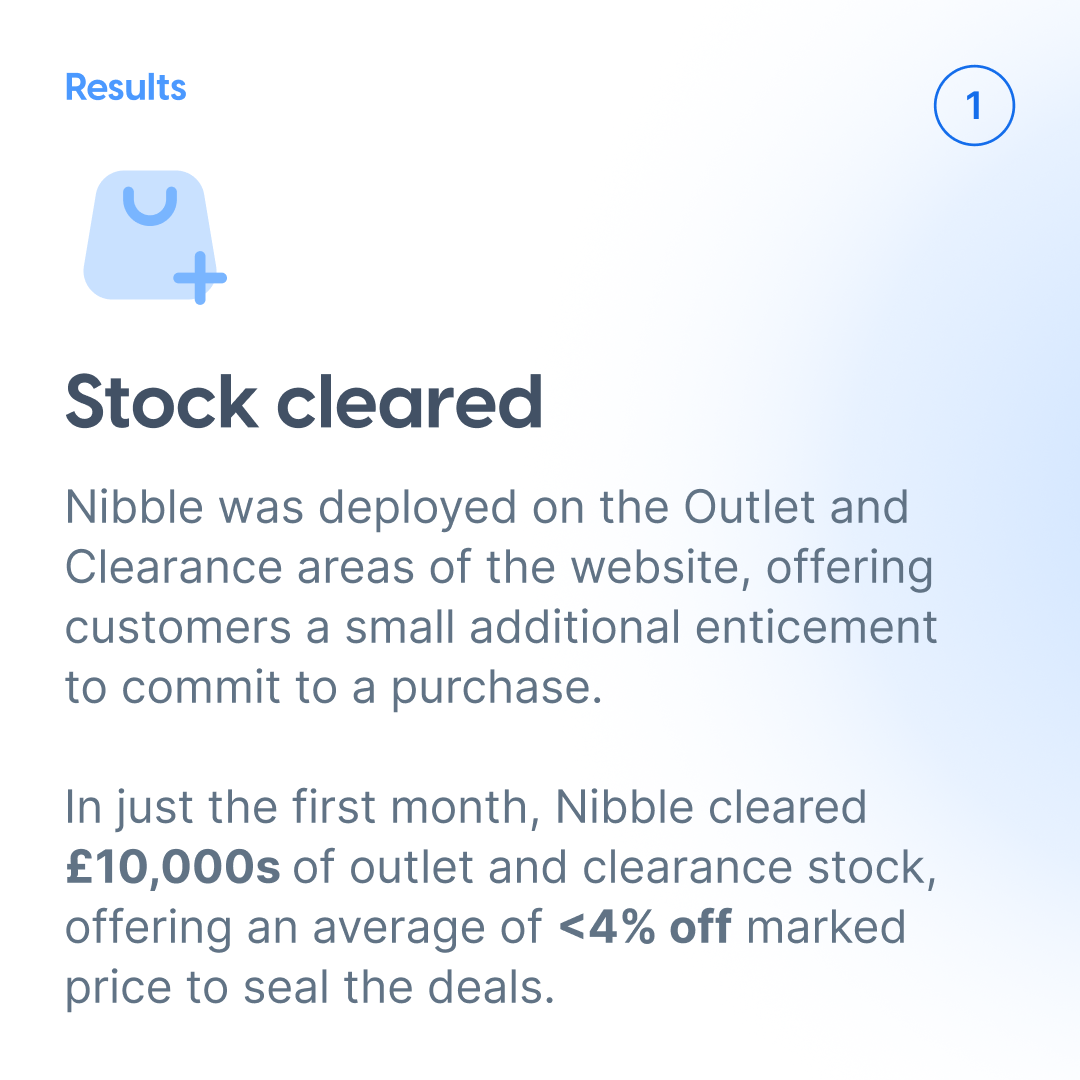Viewport: 1080px width, 1080px height.
Task: Click the word Nibble in the first paragraph
Action: 134,507
